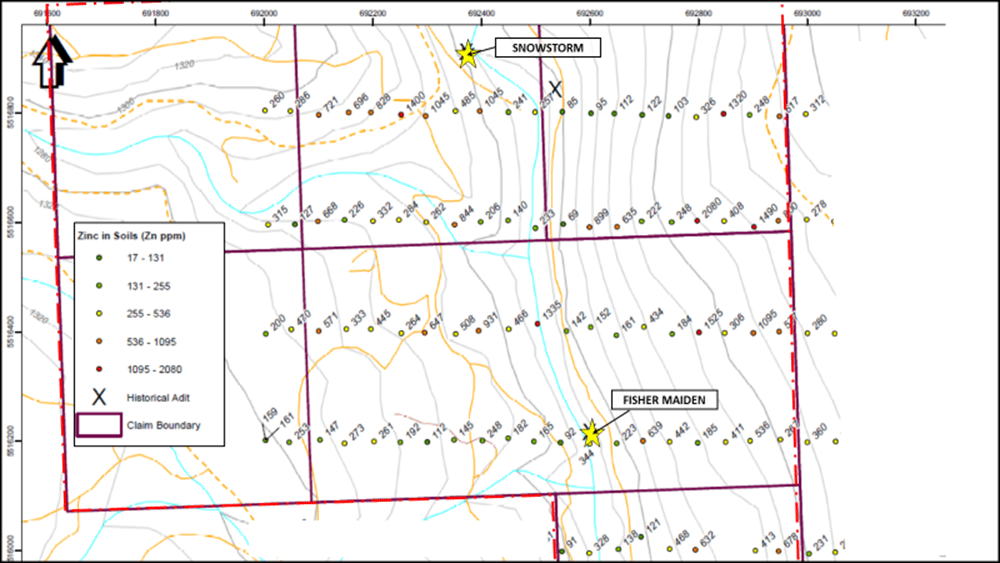Click the FISHER MAIDEN label box
Screen dimensions: 1000x563
coord(667,400)
